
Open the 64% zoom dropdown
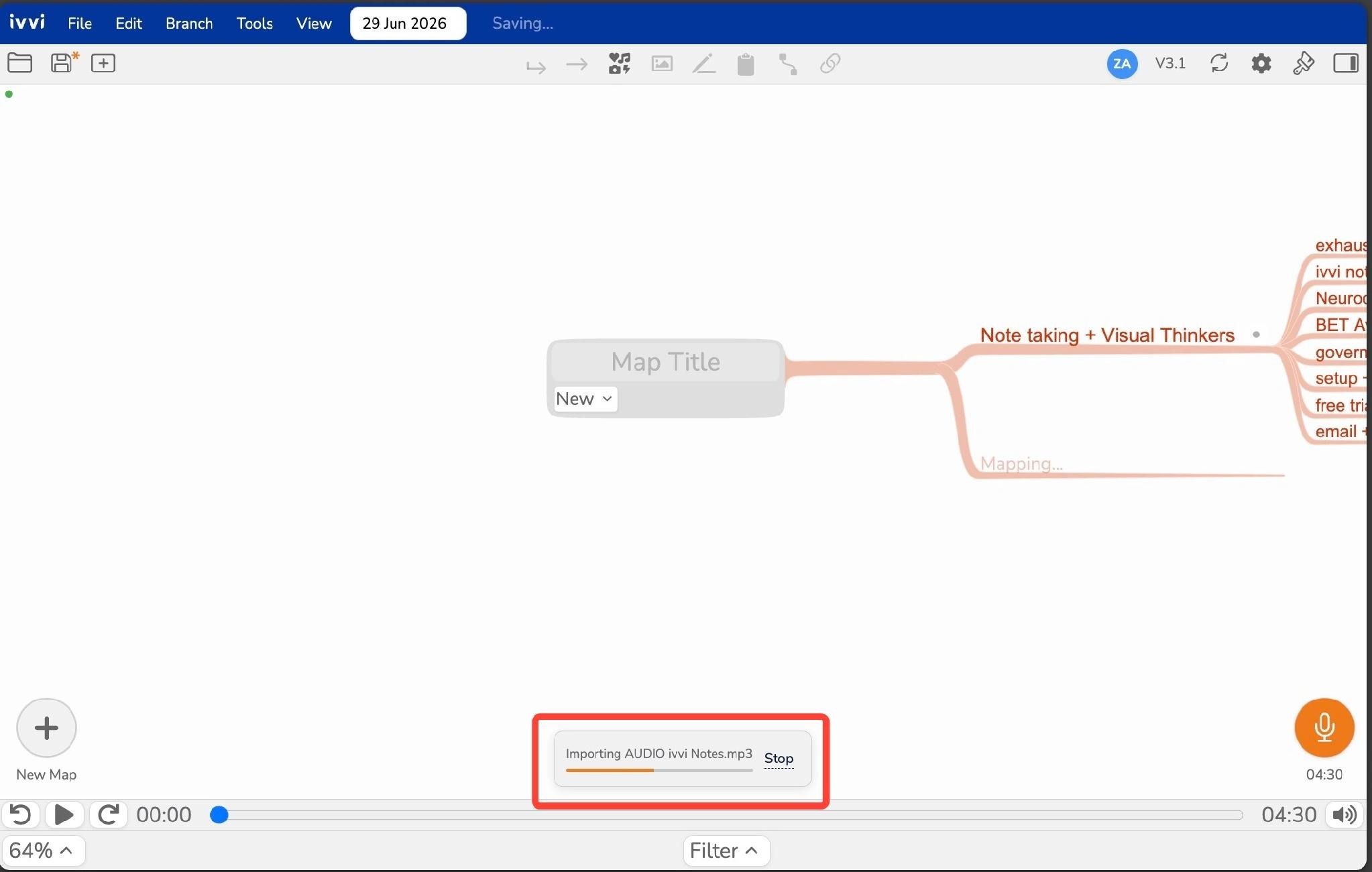coord(42,851)
